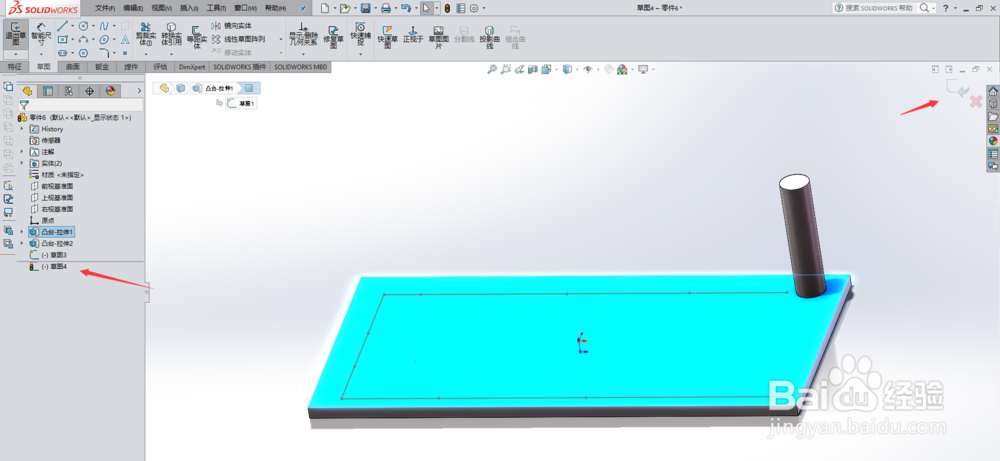
Task: Open the 视图 (View) menu
Action: coord(161,8)
